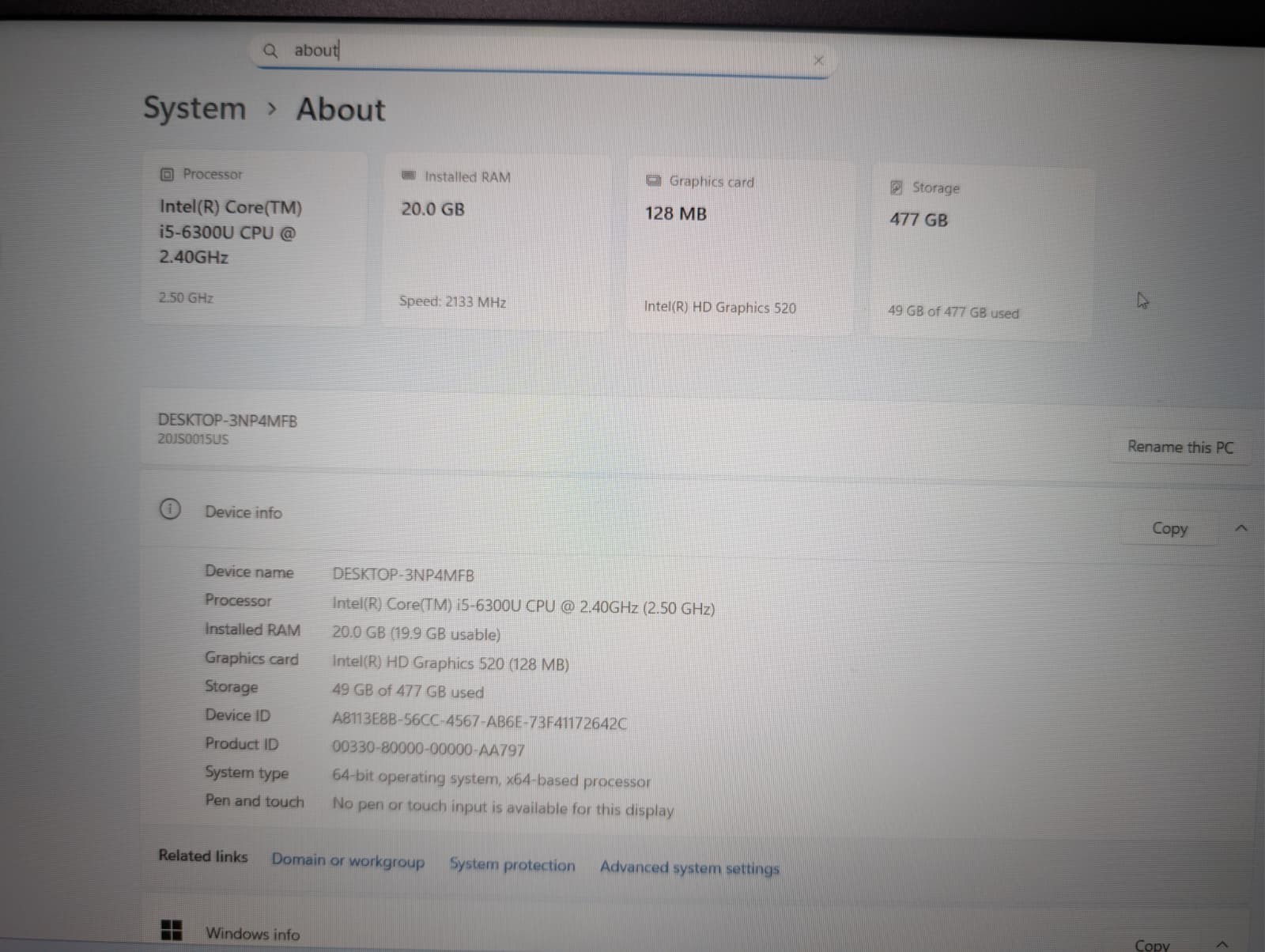Open 'System protection' link
Viewport: 1265px width, 952px height.
pyautogui.click(x=512, y=864)
